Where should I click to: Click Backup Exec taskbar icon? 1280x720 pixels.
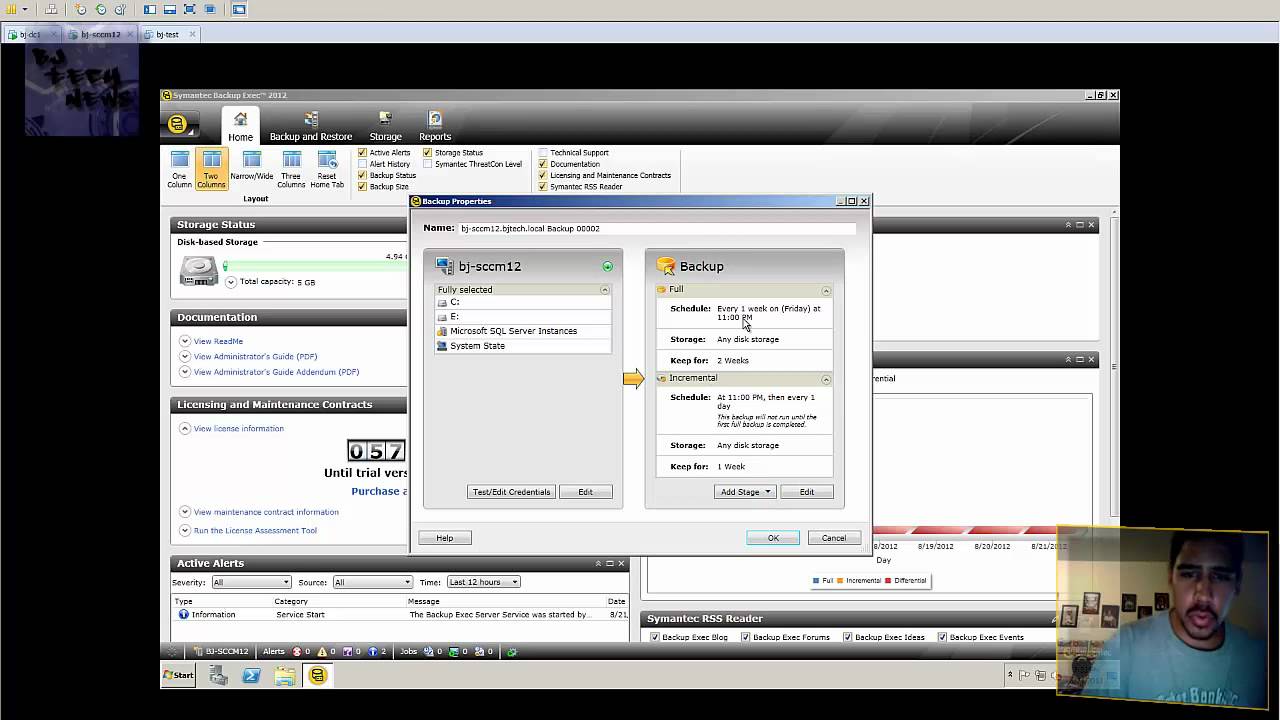(x=317, y=676)
